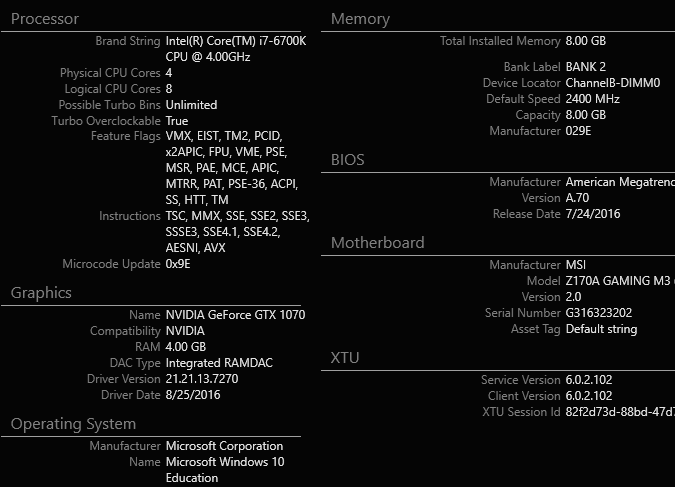The image size is (675, 487).
Task: Click the Physical CPU Cores value
Action: (x=169, y=73)
